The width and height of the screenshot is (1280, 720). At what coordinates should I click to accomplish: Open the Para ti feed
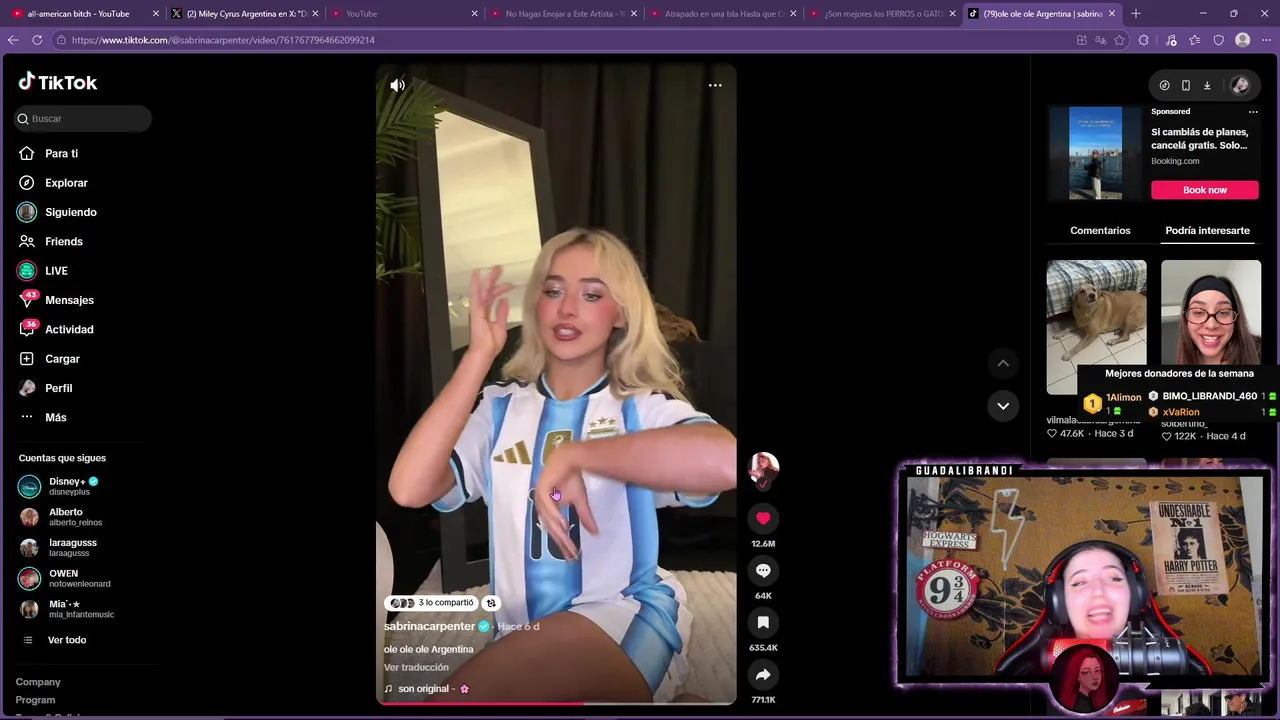tap(61, 153)
